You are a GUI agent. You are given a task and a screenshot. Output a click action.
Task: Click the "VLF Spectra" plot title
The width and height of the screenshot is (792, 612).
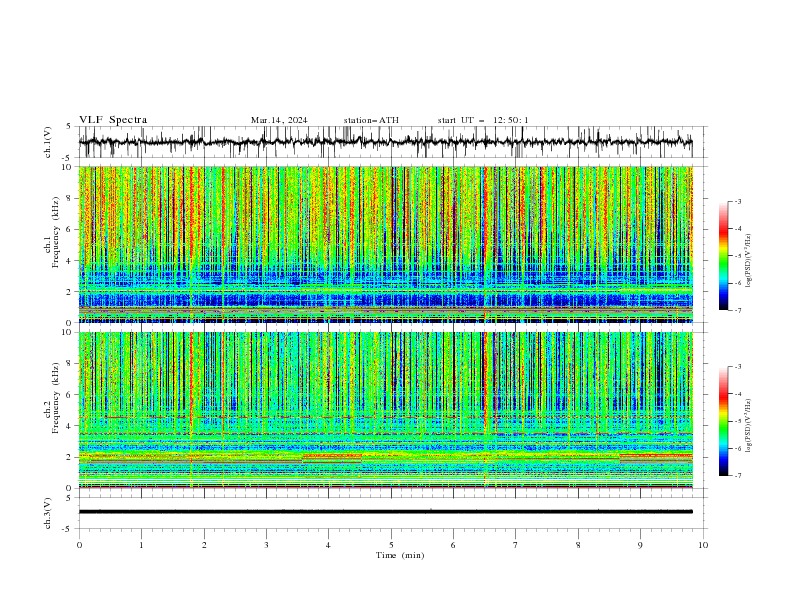click(113, 120)
